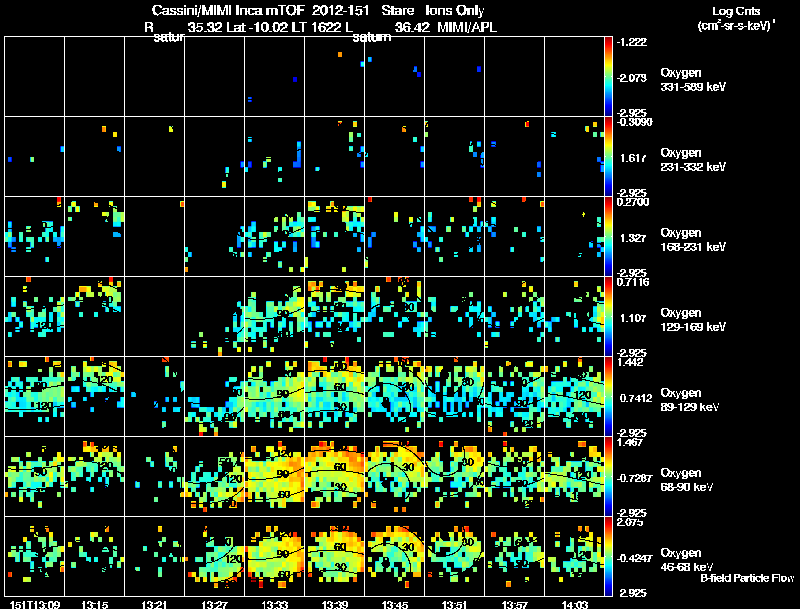Image resolution: width=800 pixels, height=609 pixels.
Task: Click the '151T13:09' time axis label
Action: (x=35, y=604)
